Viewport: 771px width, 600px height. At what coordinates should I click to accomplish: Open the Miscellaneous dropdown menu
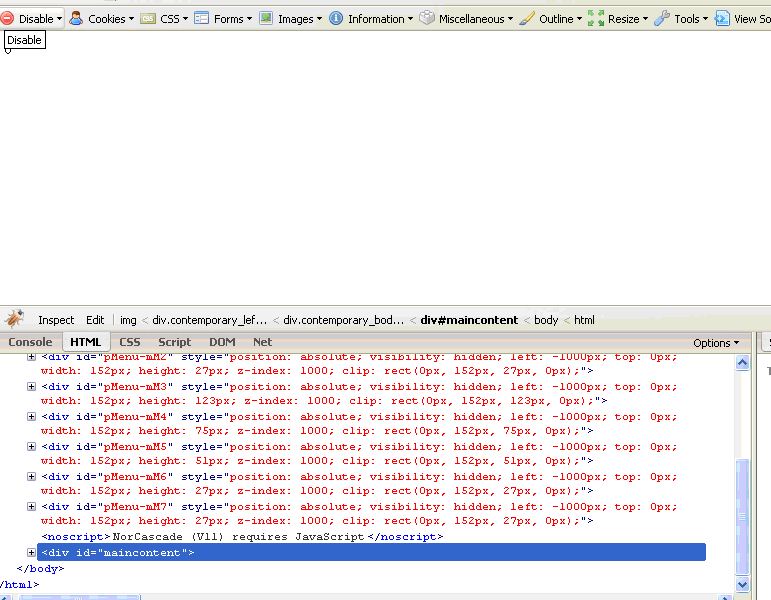(x=472, y=18)
